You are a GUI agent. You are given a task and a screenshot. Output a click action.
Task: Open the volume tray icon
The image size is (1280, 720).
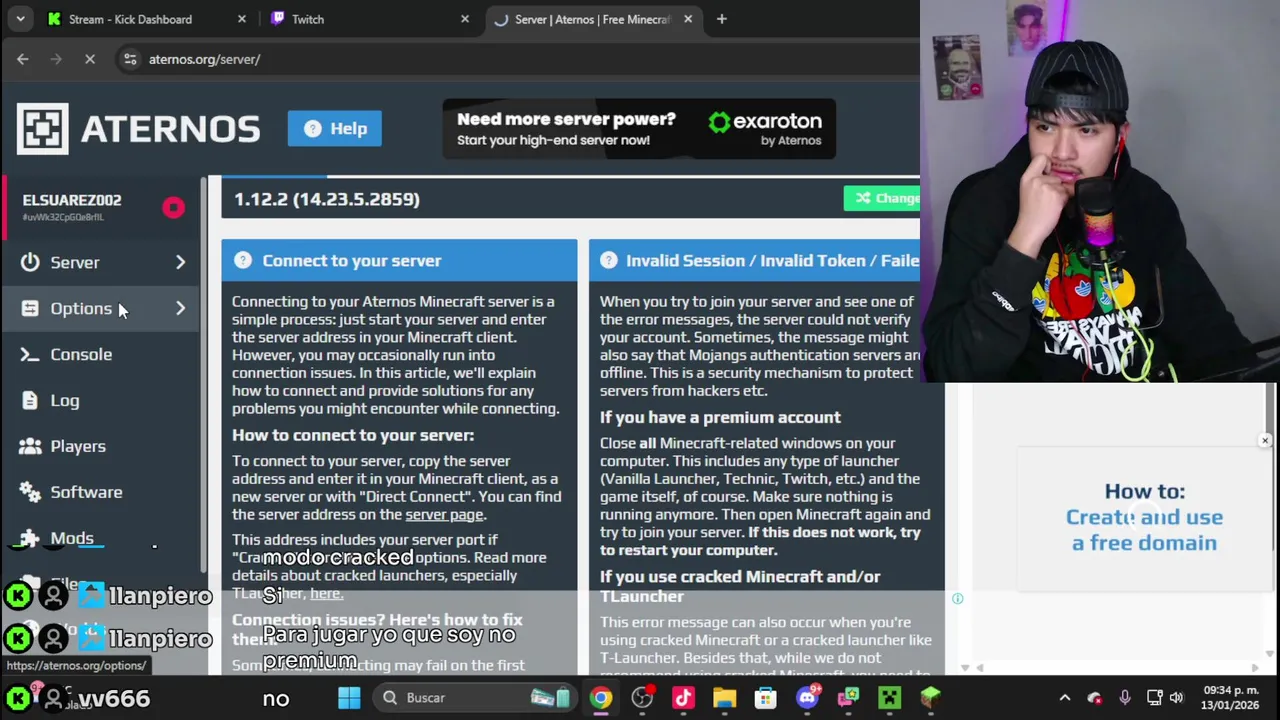click(x=1176, y=697)
